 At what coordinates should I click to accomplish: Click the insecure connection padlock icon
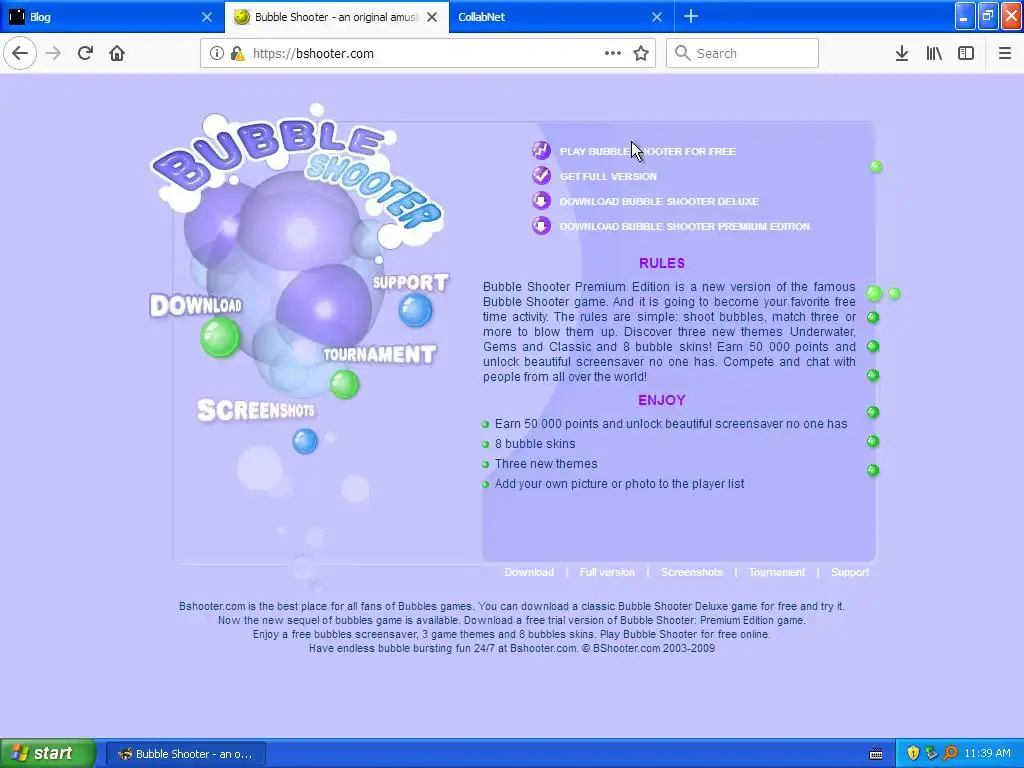(x=237, y=54)
